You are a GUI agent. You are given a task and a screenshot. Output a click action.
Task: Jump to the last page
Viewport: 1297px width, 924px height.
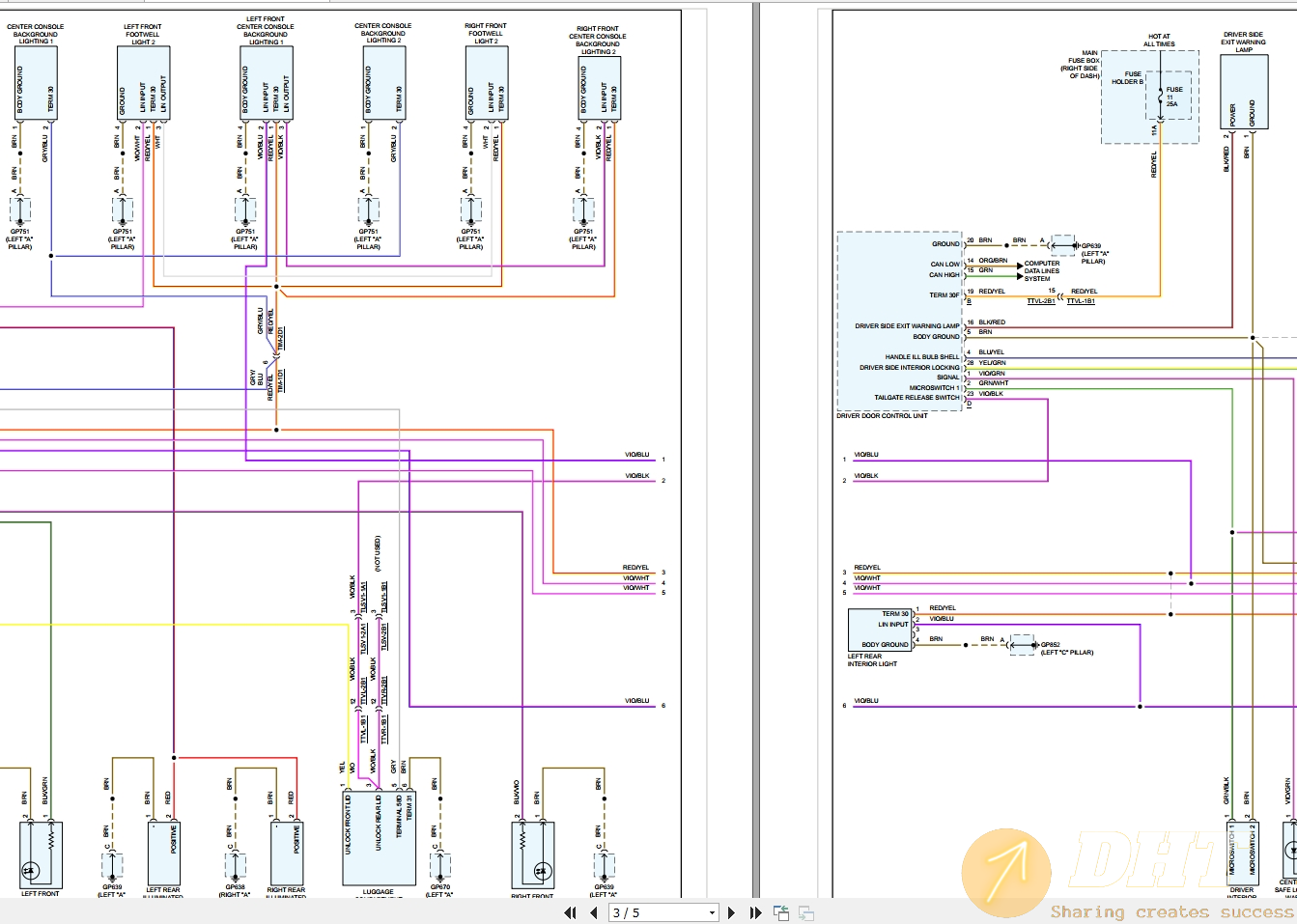click(755, 912)
